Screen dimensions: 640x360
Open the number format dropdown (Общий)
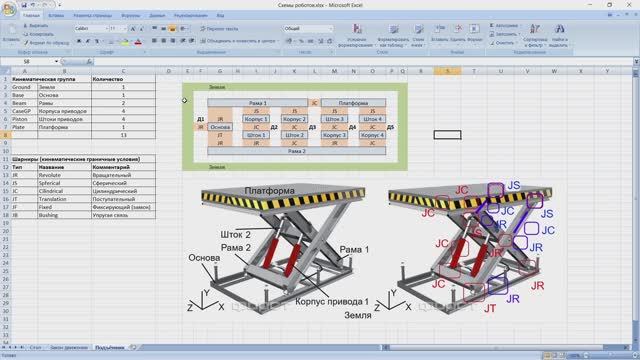point(331,29)
